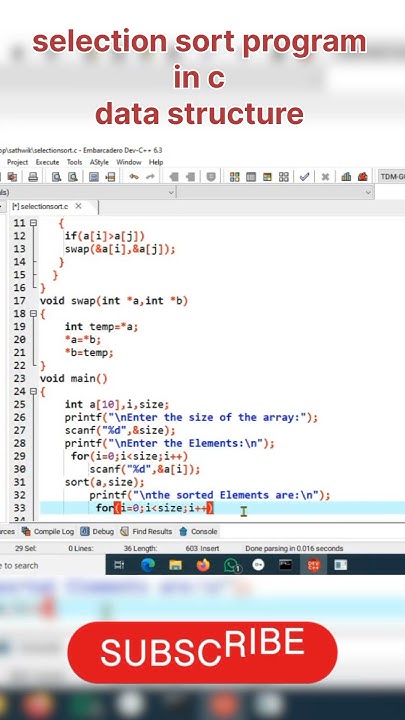Image resolution: width=405 pixels, height=720 pixels.
Task: Click line number 33 in the gutter
Action: [x=19, y=508]
